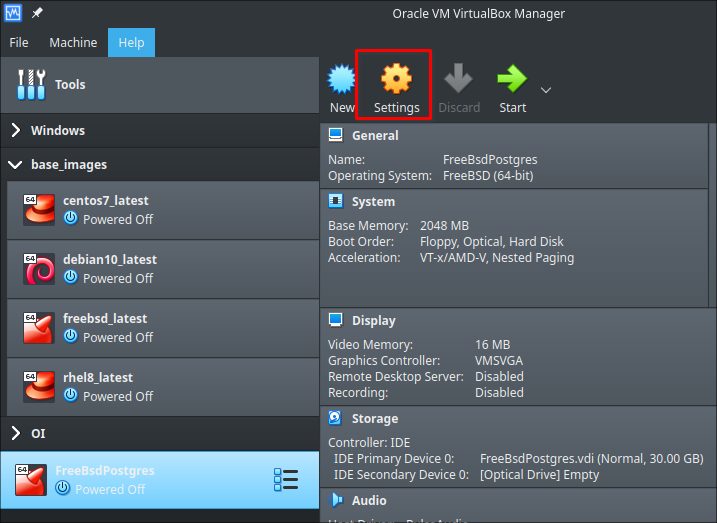Click the centos7_latest red hat OS icon

(x=39, y=210)
